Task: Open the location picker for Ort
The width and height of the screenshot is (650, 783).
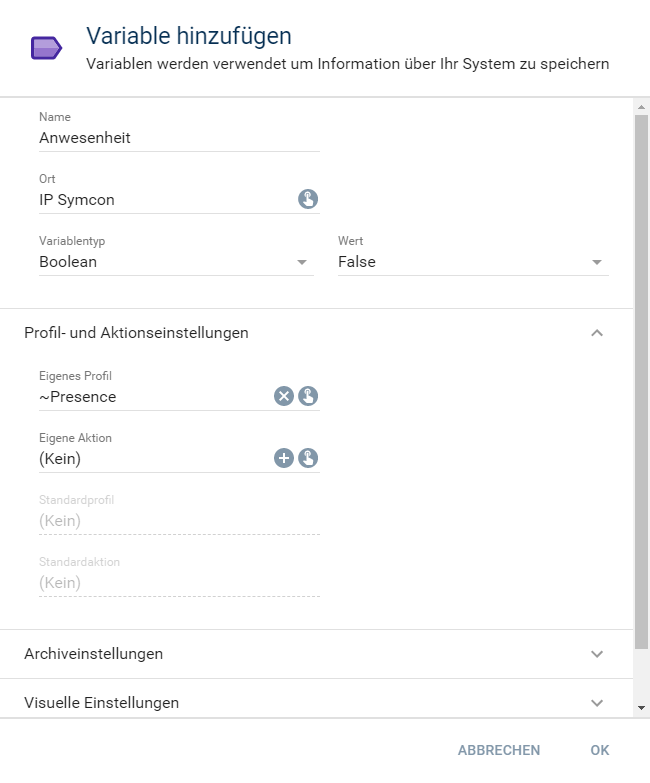Action: pyautogui.click(x=308, y=199)
